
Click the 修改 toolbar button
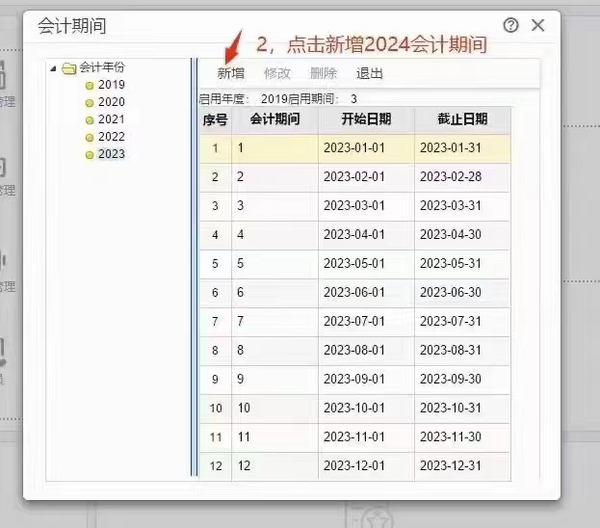tap(277, 73)
